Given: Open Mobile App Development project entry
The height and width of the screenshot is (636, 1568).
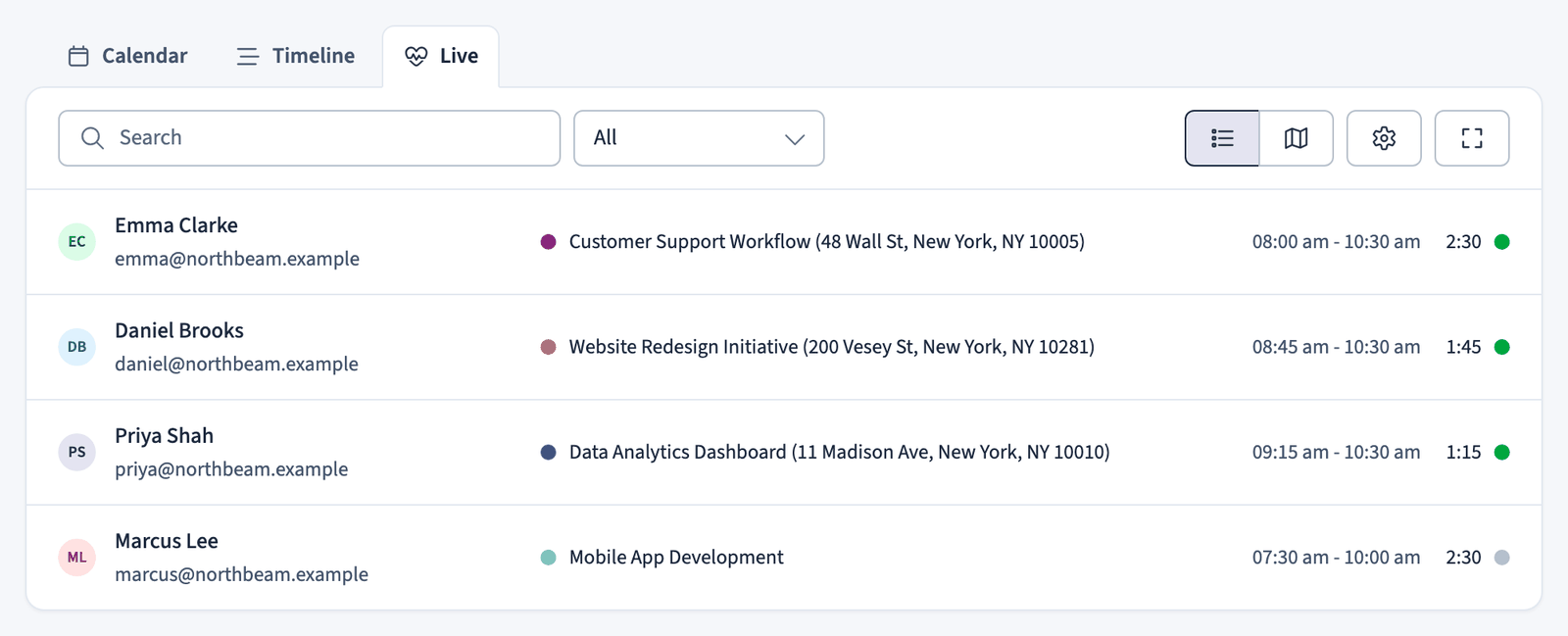Looking at the screenshot, I should pyautogui.click(x=676, y=558).
